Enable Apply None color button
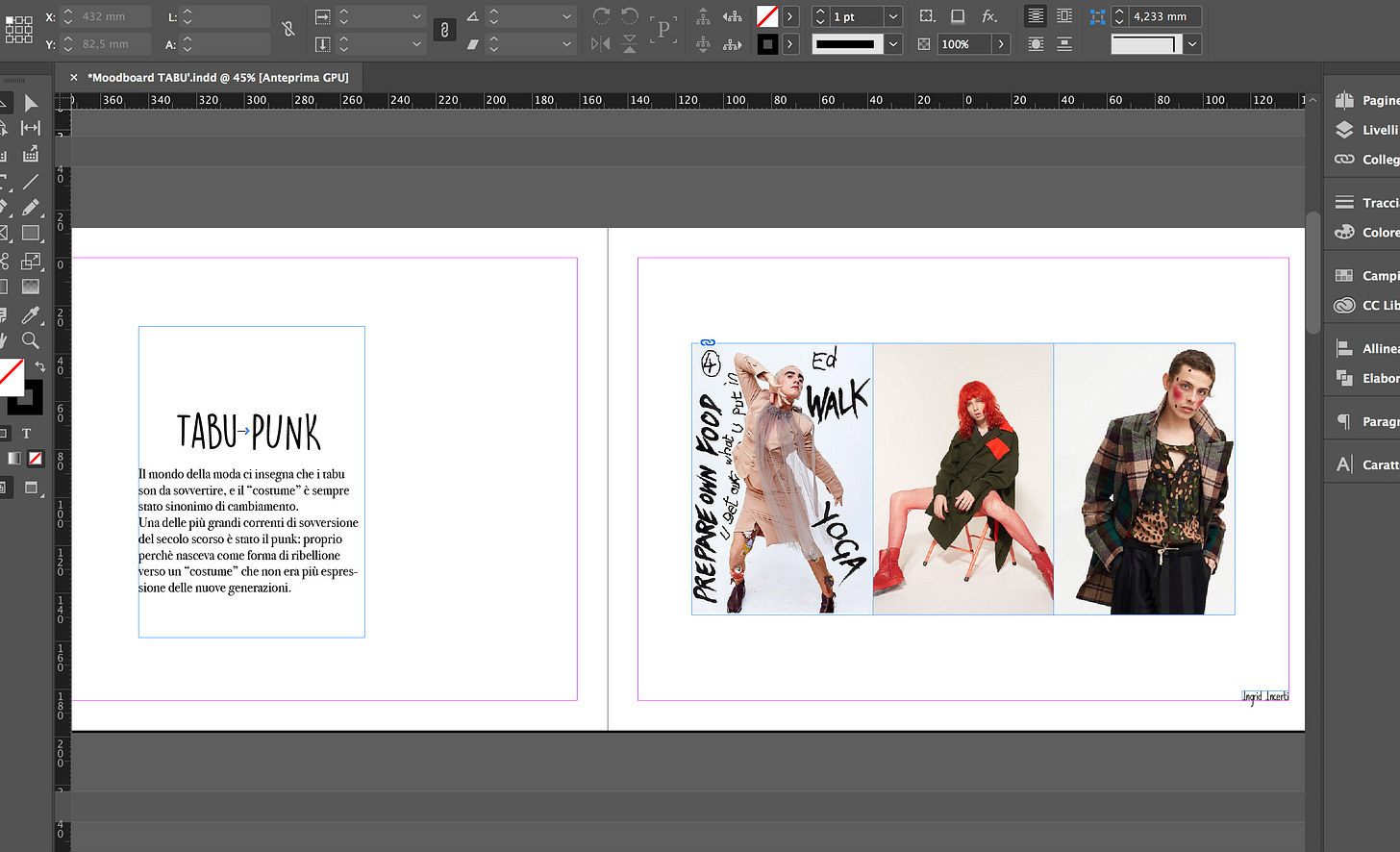1400x852 pixels. 36,459
